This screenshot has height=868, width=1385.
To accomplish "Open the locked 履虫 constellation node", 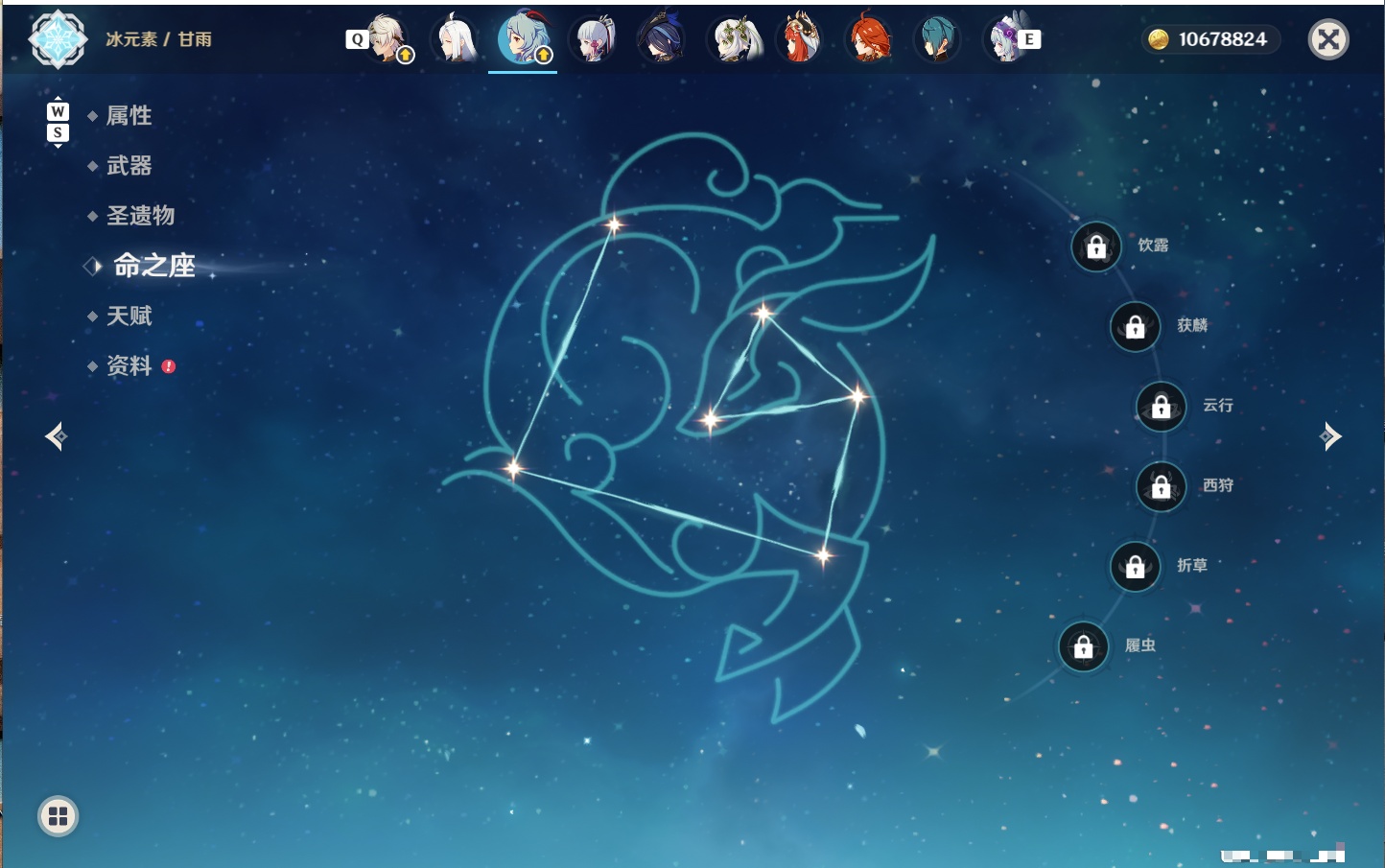I will point(1083,647).
